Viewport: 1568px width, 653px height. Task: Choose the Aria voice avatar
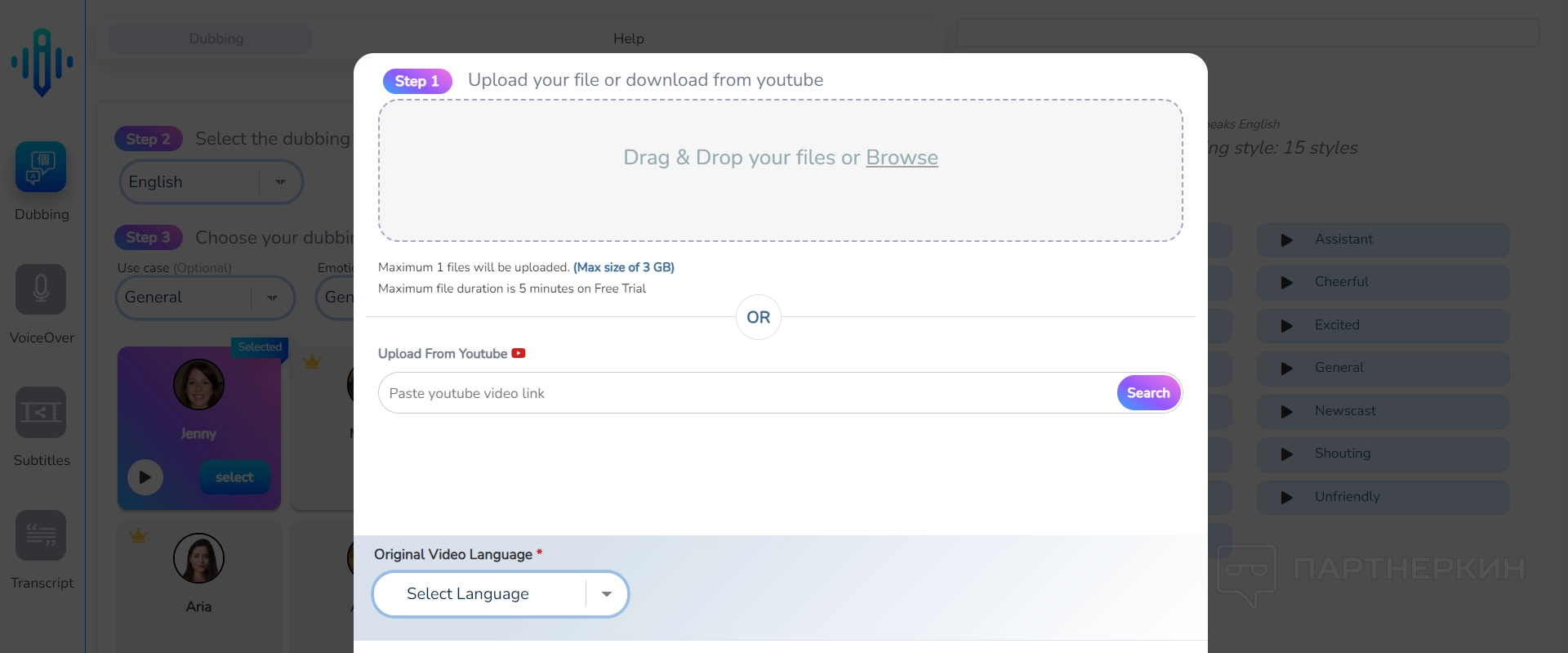(x=198, y=559)
